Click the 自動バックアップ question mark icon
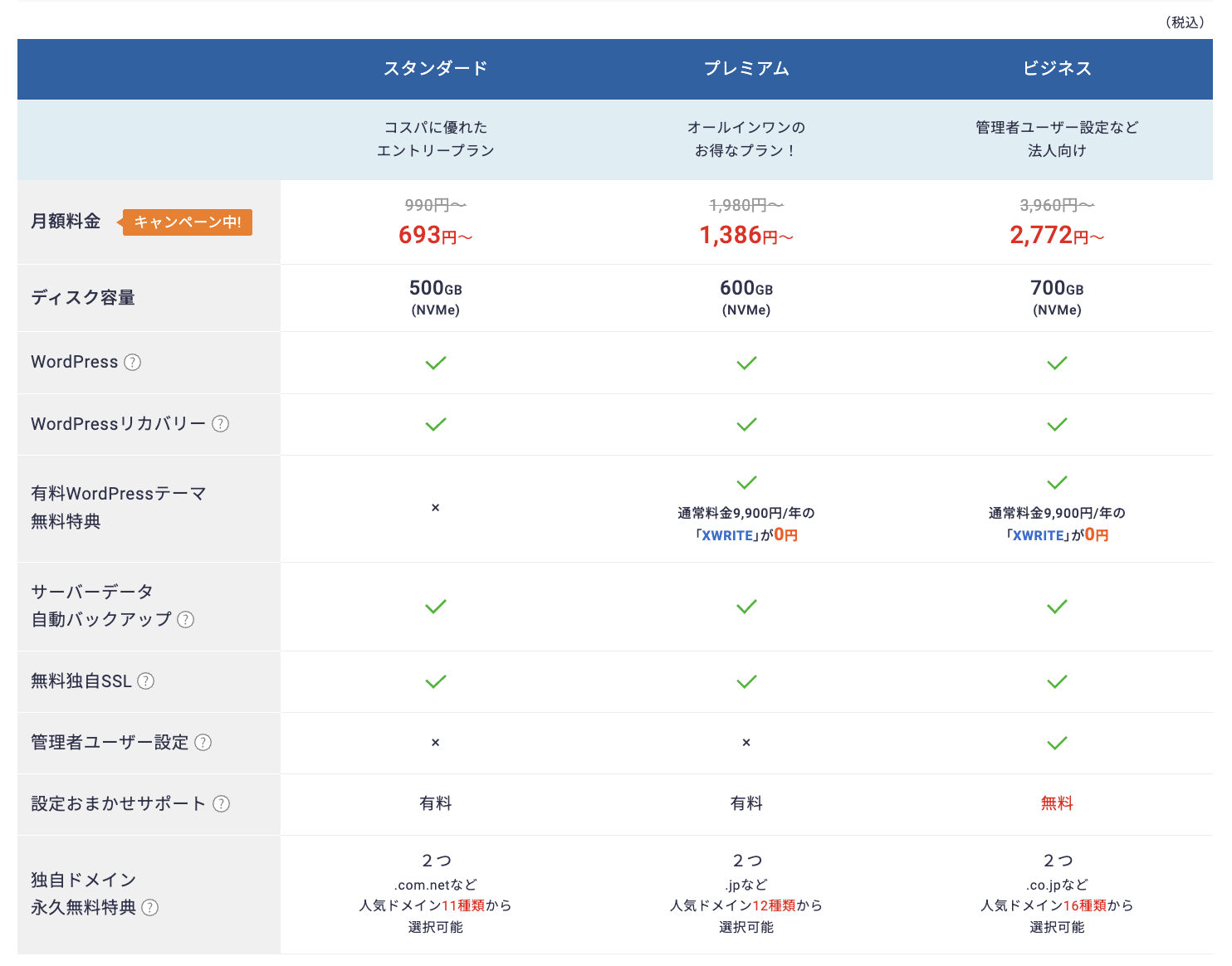Viewport: 1232px width, 966px height. point(186,620)
